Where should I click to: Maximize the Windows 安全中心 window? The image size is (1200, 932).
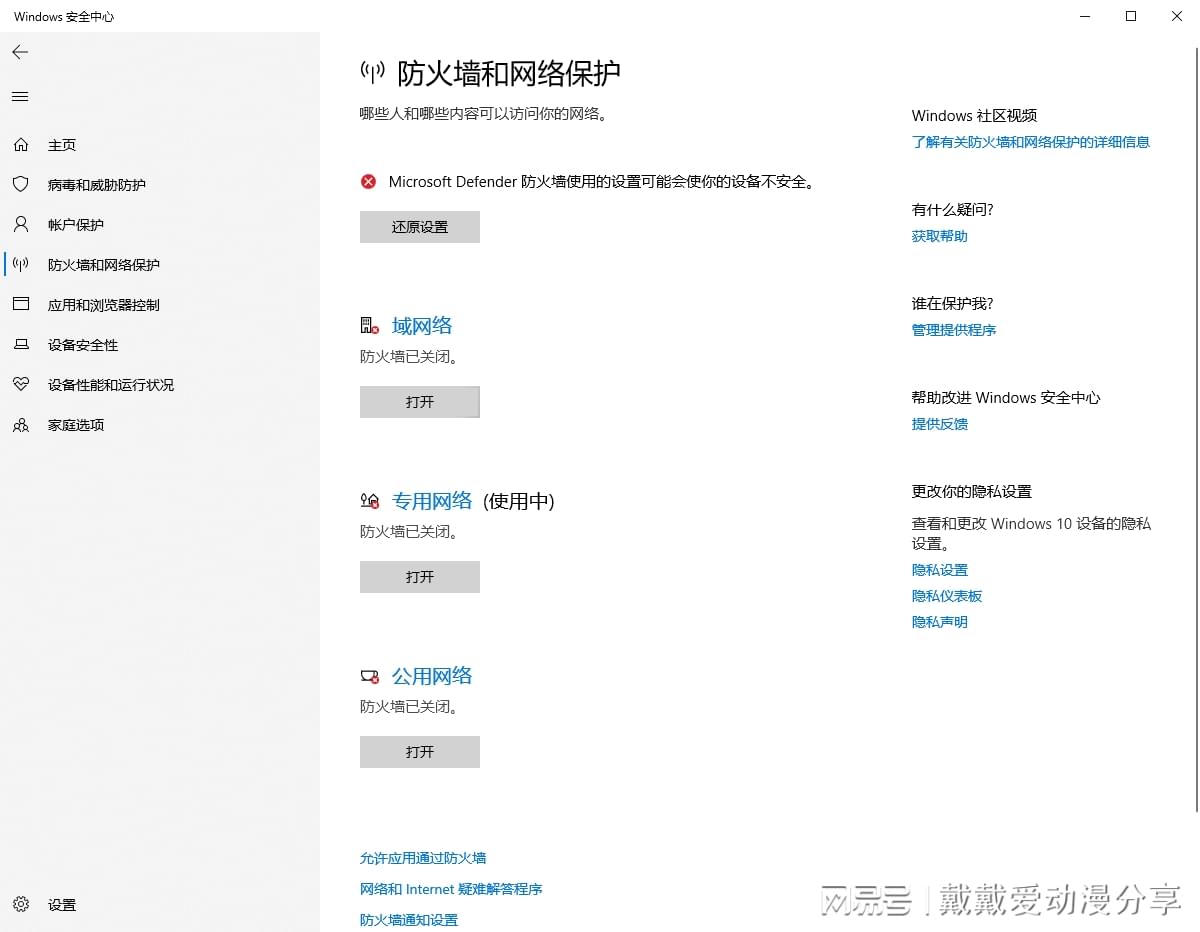pos(1131,16)
